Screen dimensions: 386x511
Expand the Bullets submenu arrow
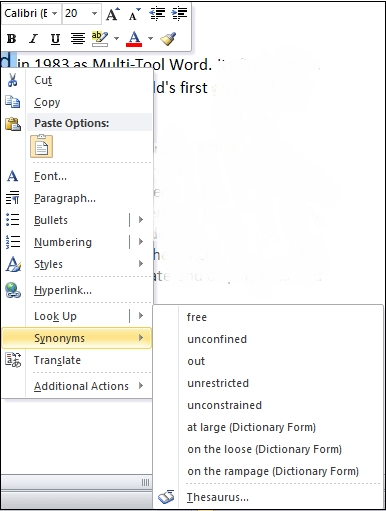coord(141,220)
